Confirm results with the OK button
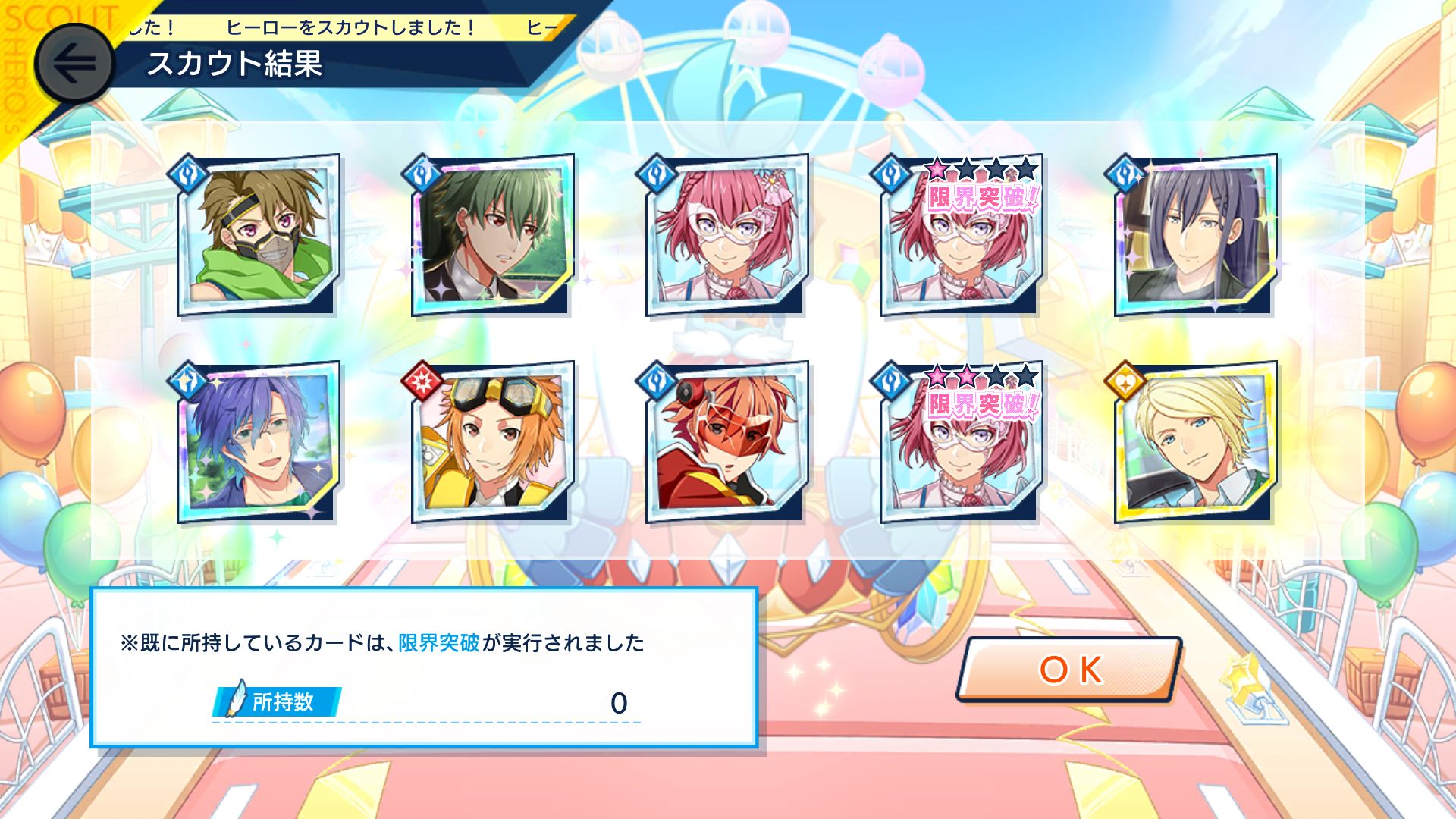 (x=1069, y=670)
